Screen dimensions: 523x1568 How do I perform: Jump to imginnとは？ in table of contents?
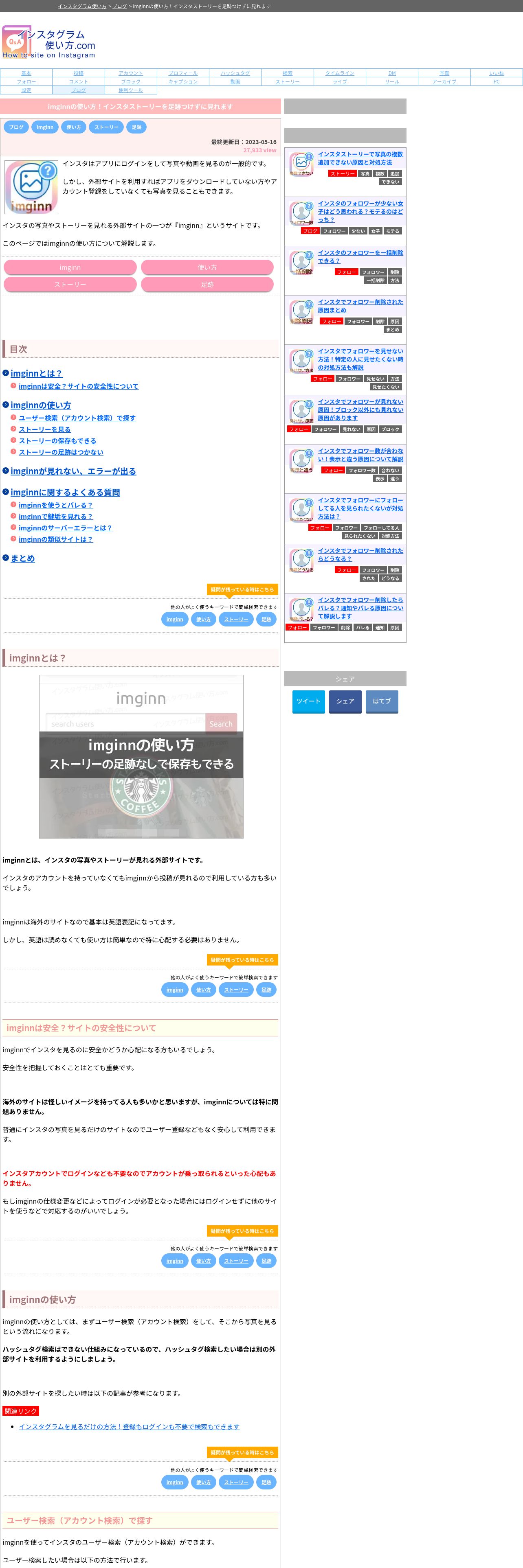(x=37, y=374)
